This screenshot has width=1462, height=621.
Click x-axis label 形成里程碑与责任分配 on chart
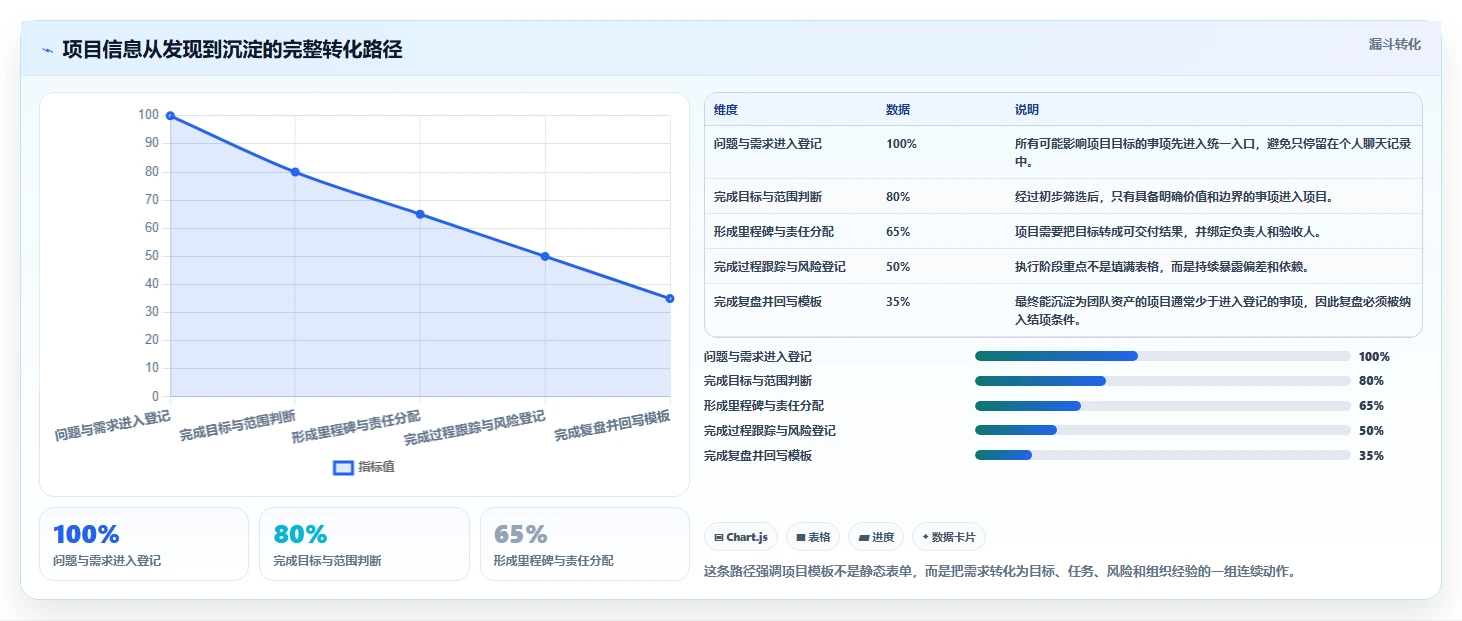click(356, 425)
